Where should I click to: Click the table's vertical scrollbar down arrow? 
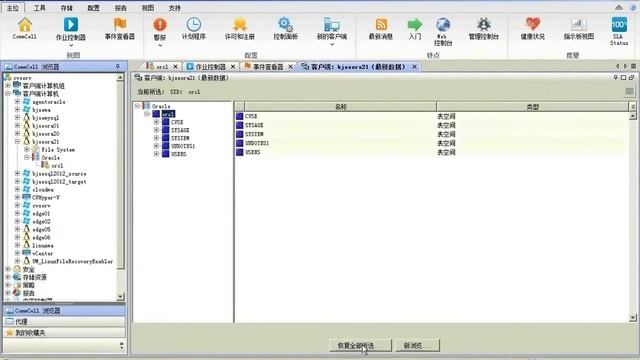click(x=633, y=317)
